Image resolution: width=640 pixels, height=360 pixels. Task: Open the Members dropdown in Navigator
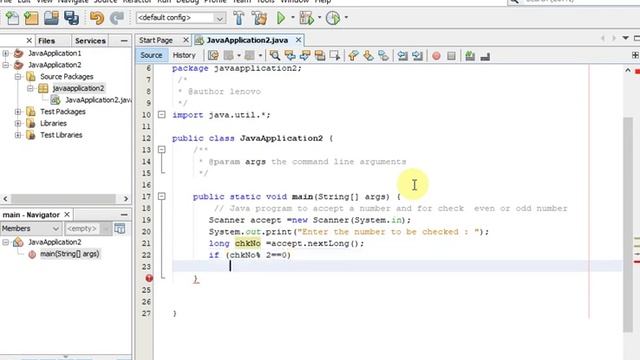(x=31, y=229)
